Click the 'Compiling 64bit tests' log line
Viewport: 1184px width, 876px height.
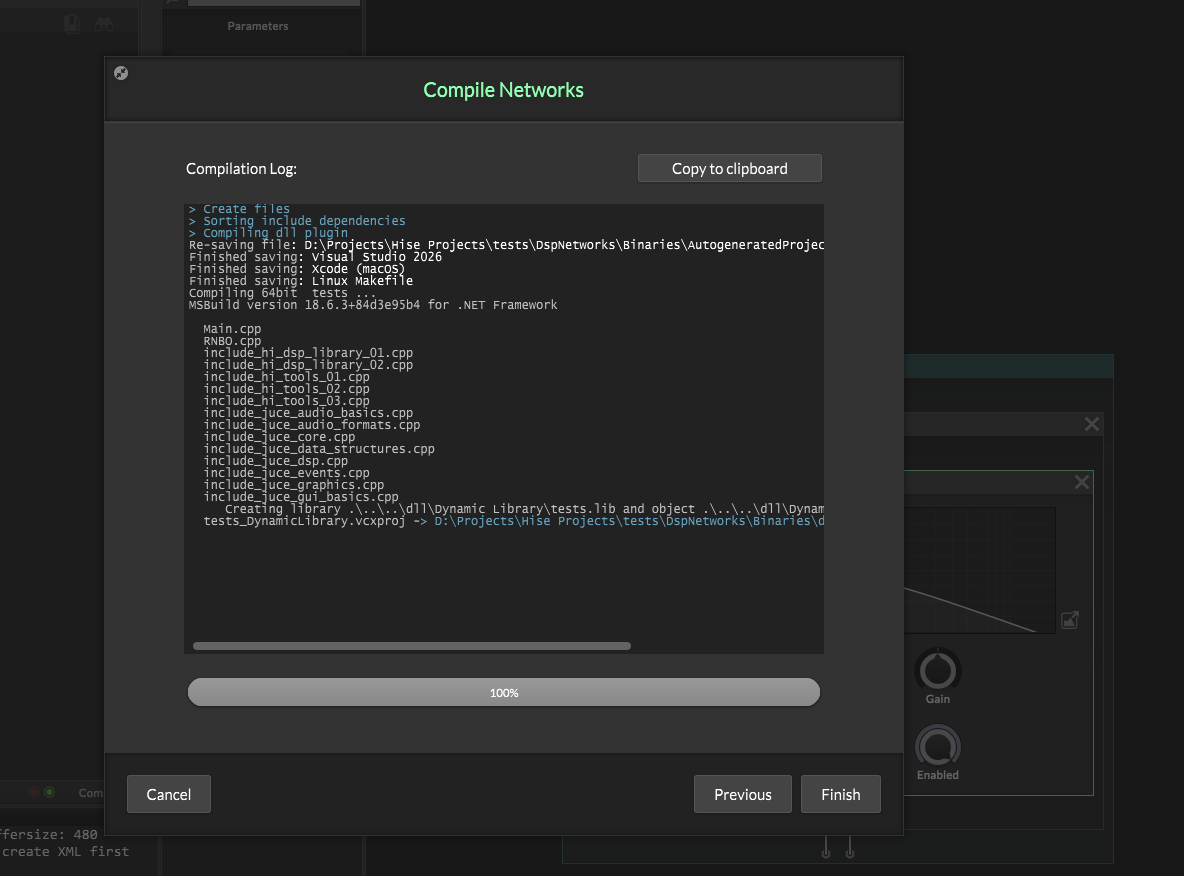click(x=282, y=293)
